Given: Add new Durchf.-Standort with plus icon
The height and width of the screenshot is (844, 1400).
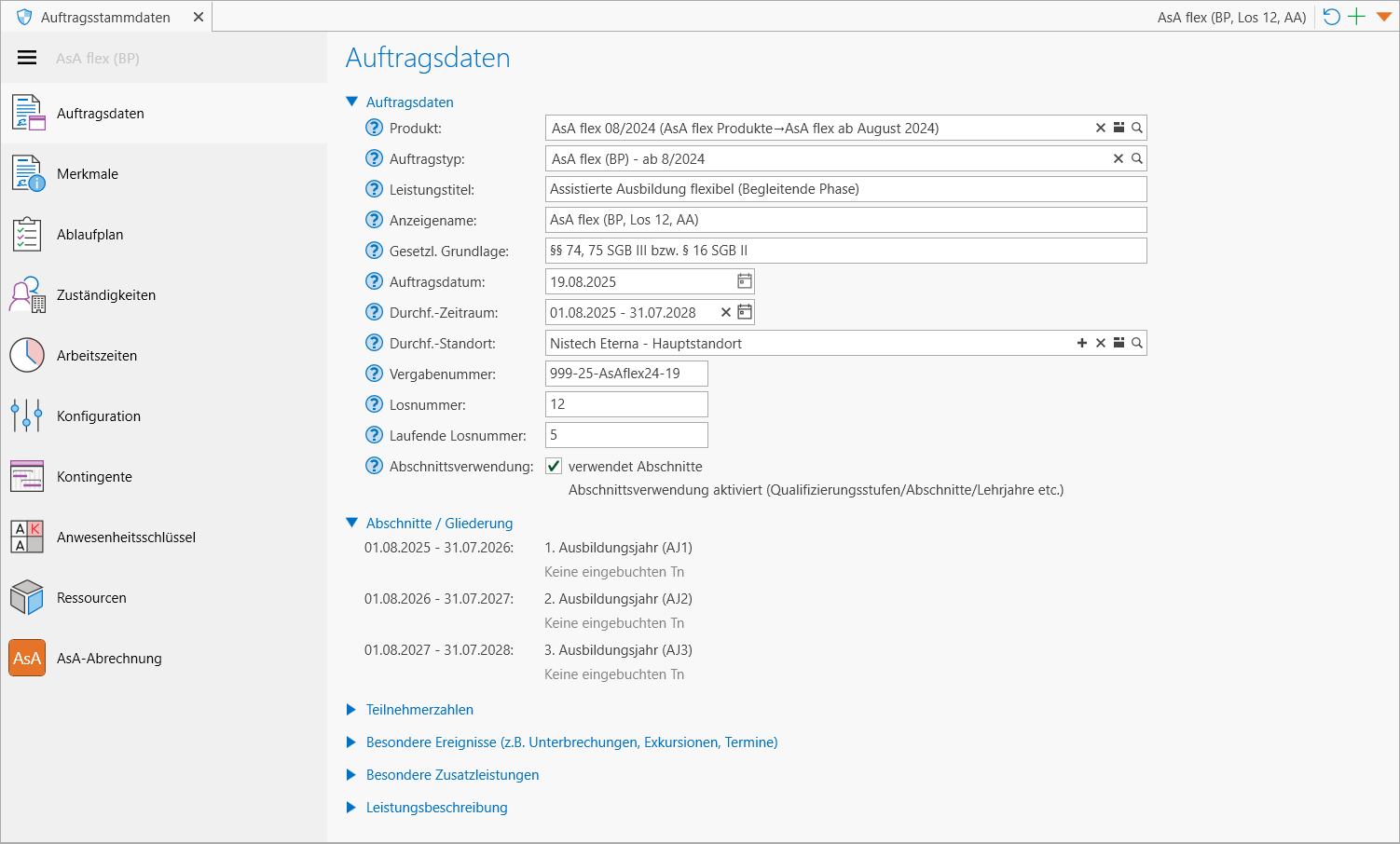Looking at the screenshot, I should tap(1082, 343).
